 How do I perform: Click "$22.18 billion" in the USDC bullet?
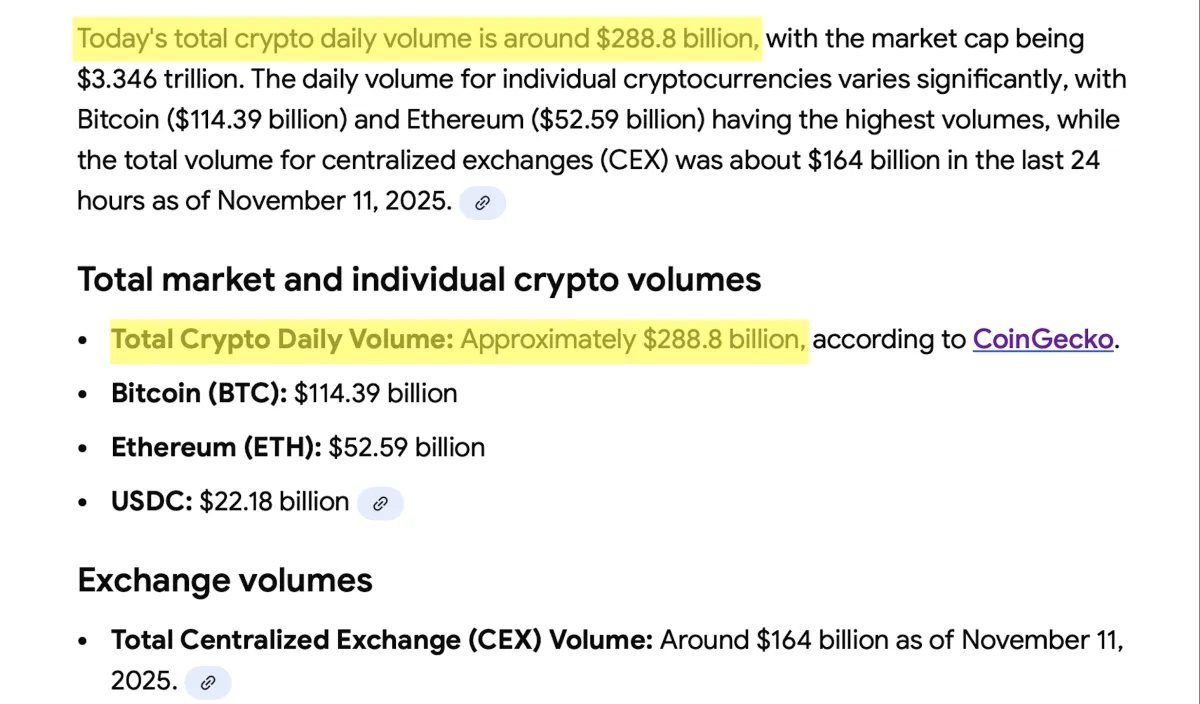pyautogui.click(x=274, y=501)
